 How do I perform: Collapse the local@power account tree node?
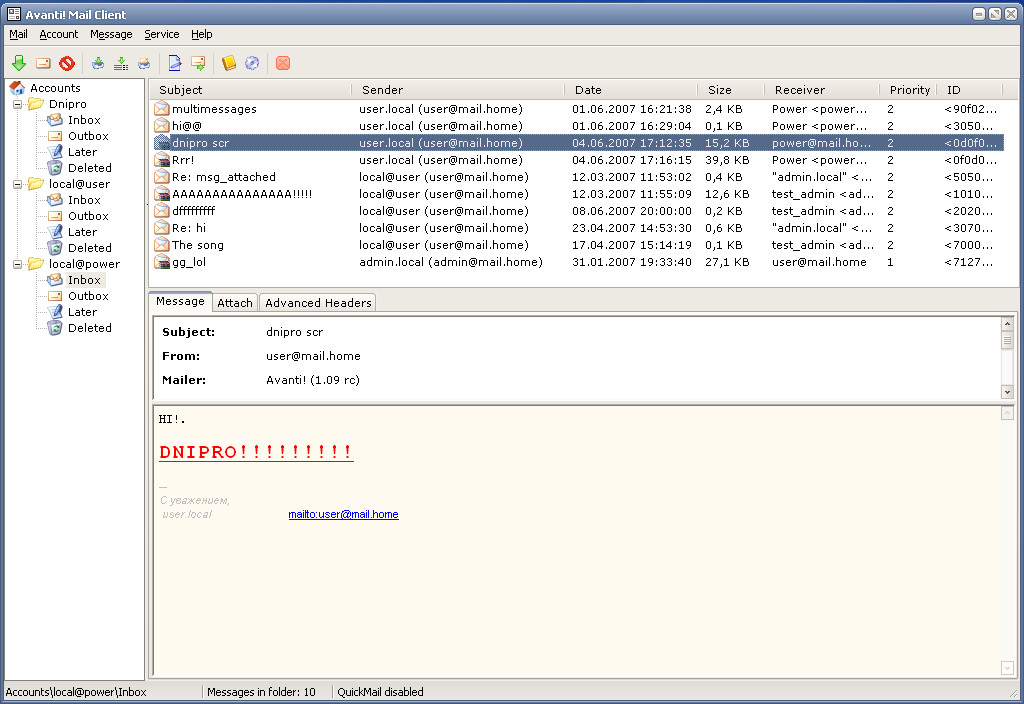pyautogui.click(x=18, y=264)
